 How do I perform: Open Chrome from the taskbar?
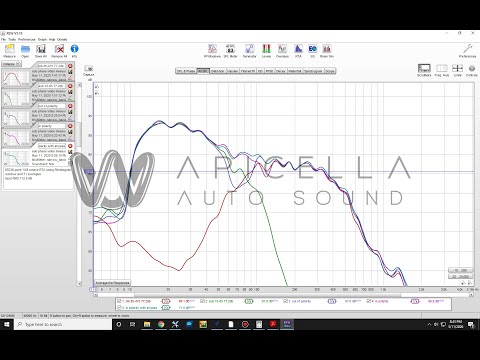tap(161, 324)
